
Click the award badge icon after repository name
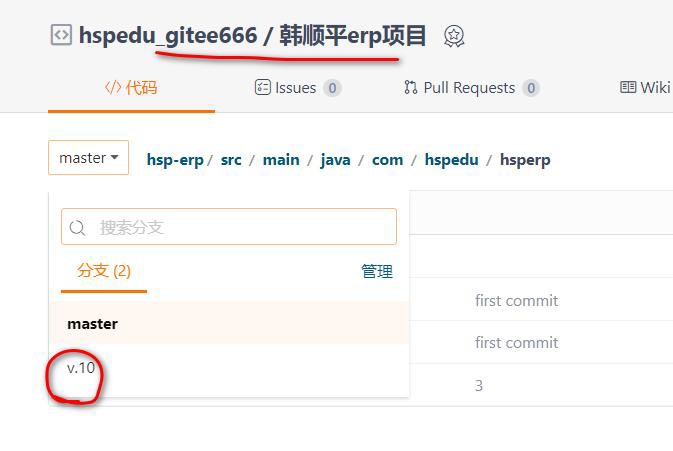tap(454, 37)
